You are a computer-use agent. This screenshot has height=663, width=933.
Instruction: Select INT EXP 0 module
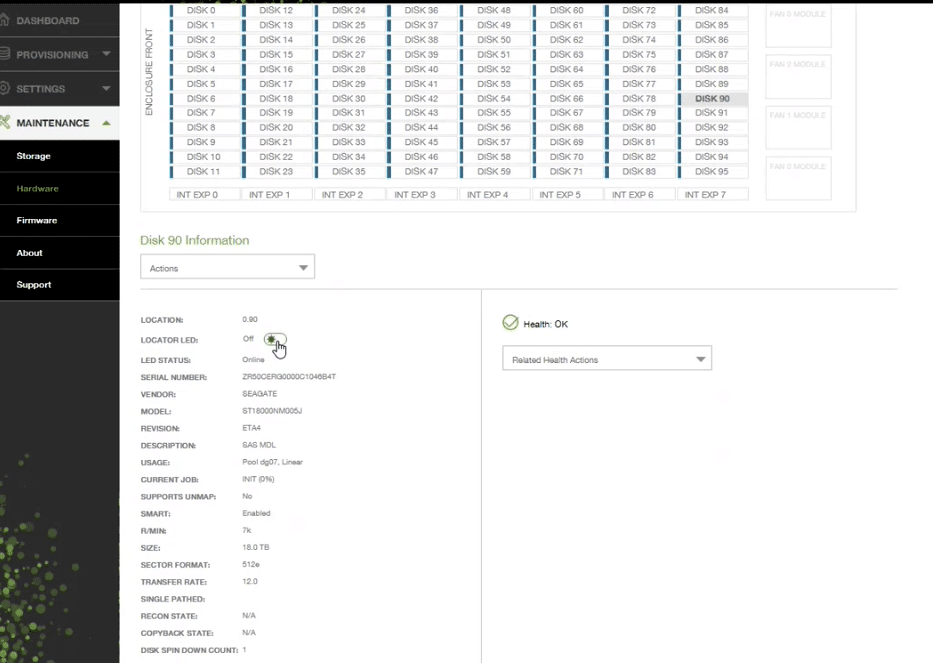point(205,195)
